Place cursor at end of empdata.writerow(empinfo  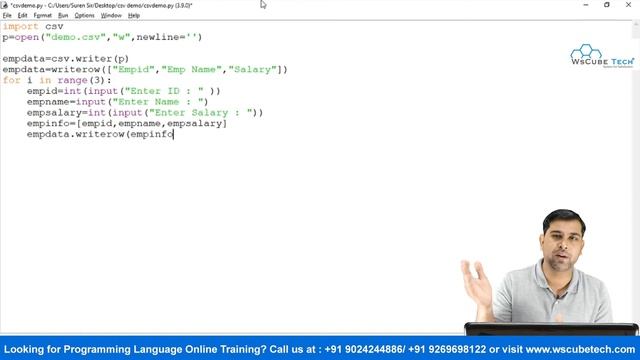coord(174,134)
